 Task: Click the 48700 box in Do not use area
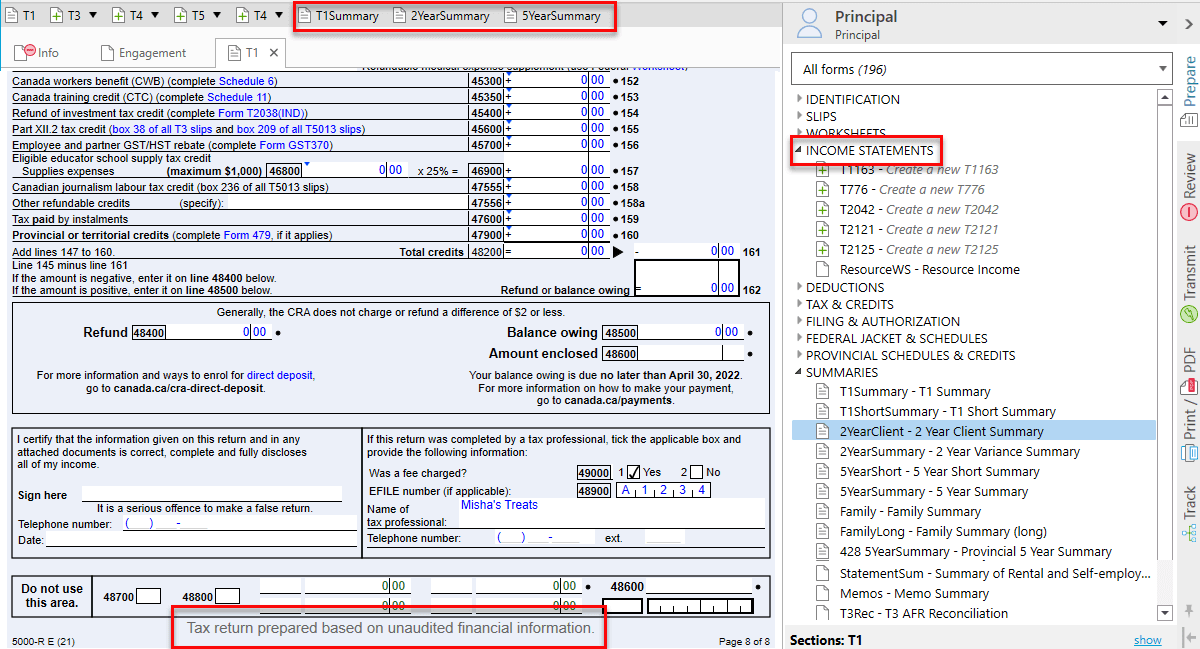pyautogui.click(x=148, y=597)
